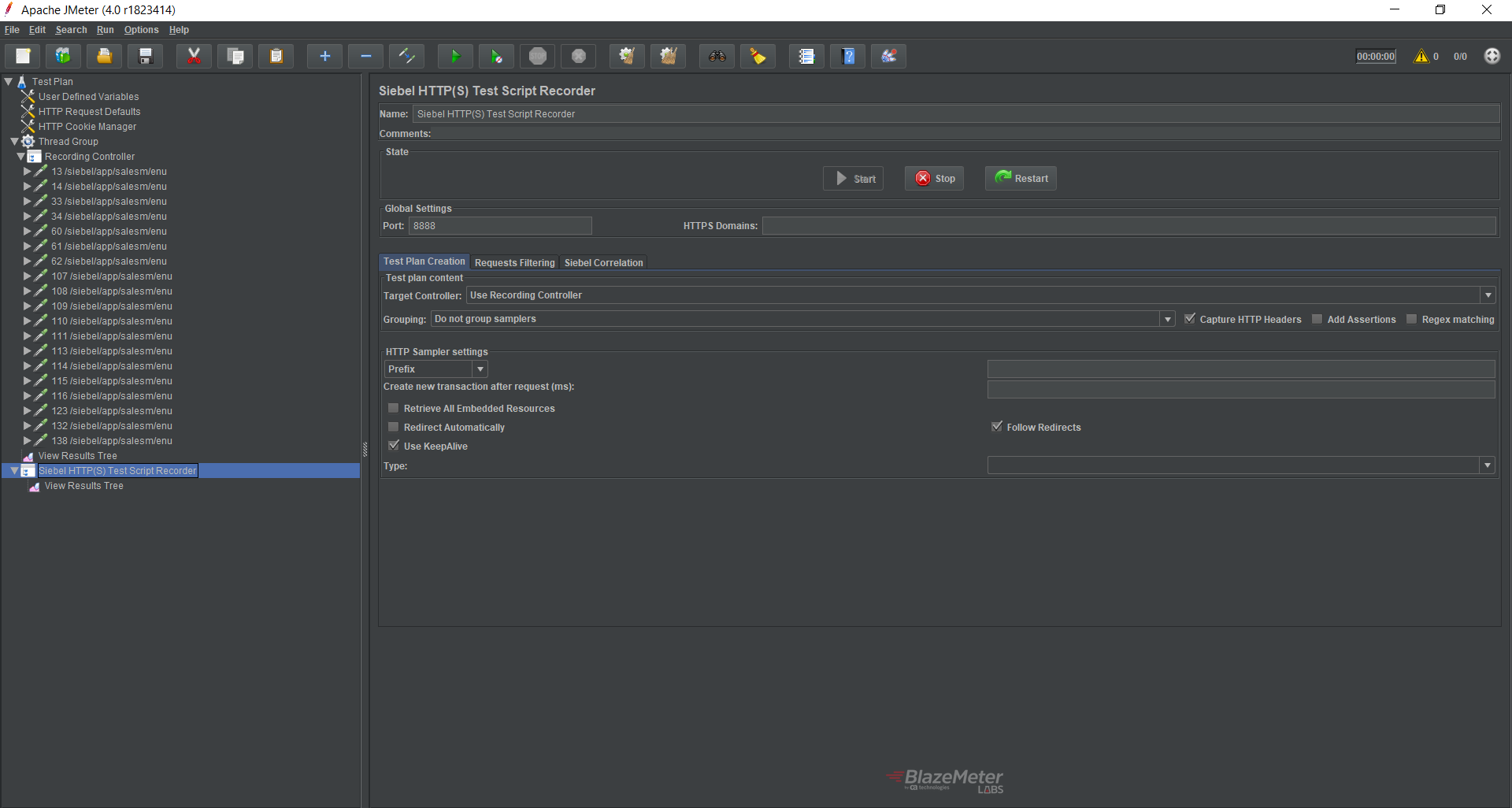The width and height of the screenshot is (1512, 808).
Task: Click the Stop test toolbar icon
Action: click(537, 56)
